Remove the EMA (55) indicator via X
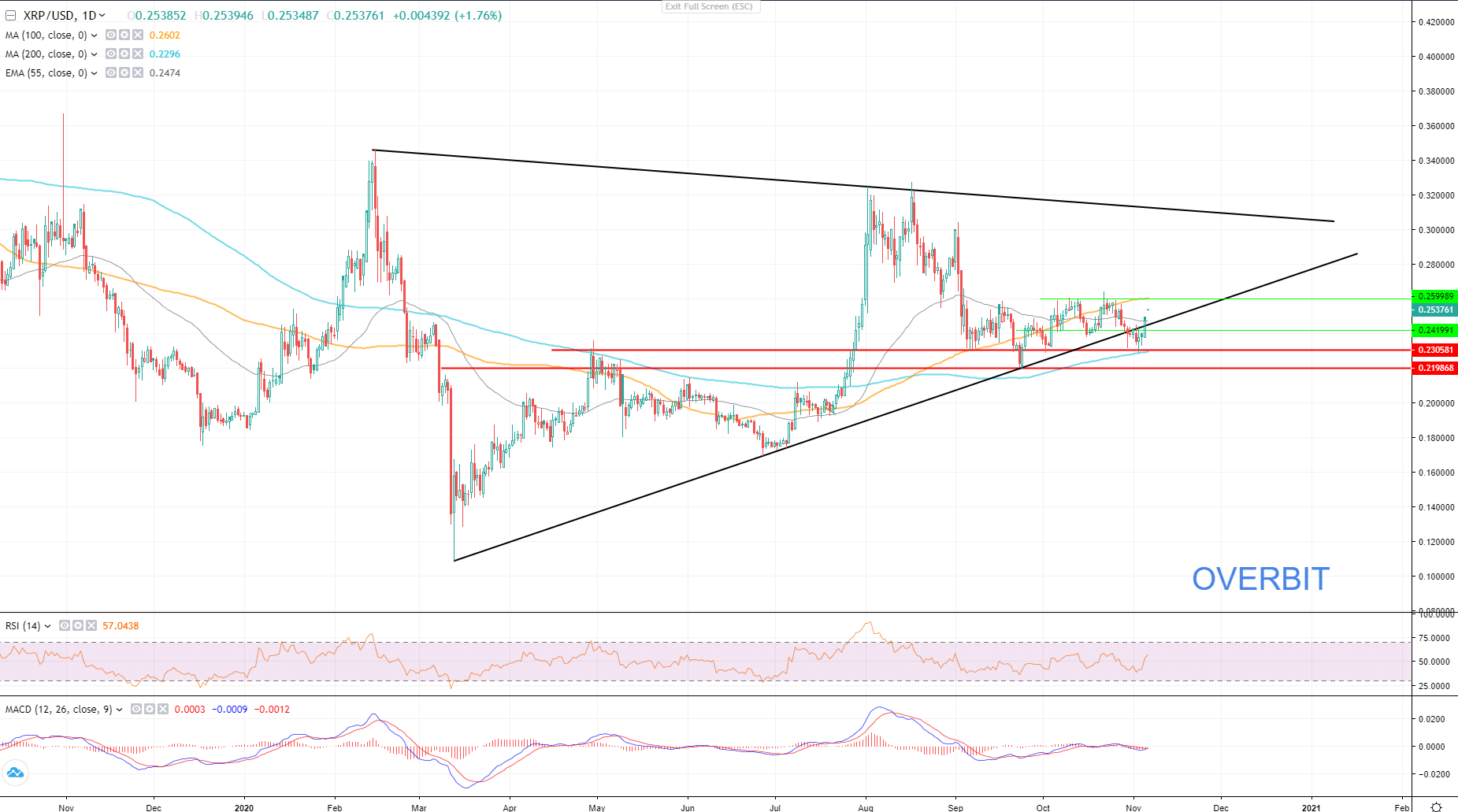 [x=138, y=73]
